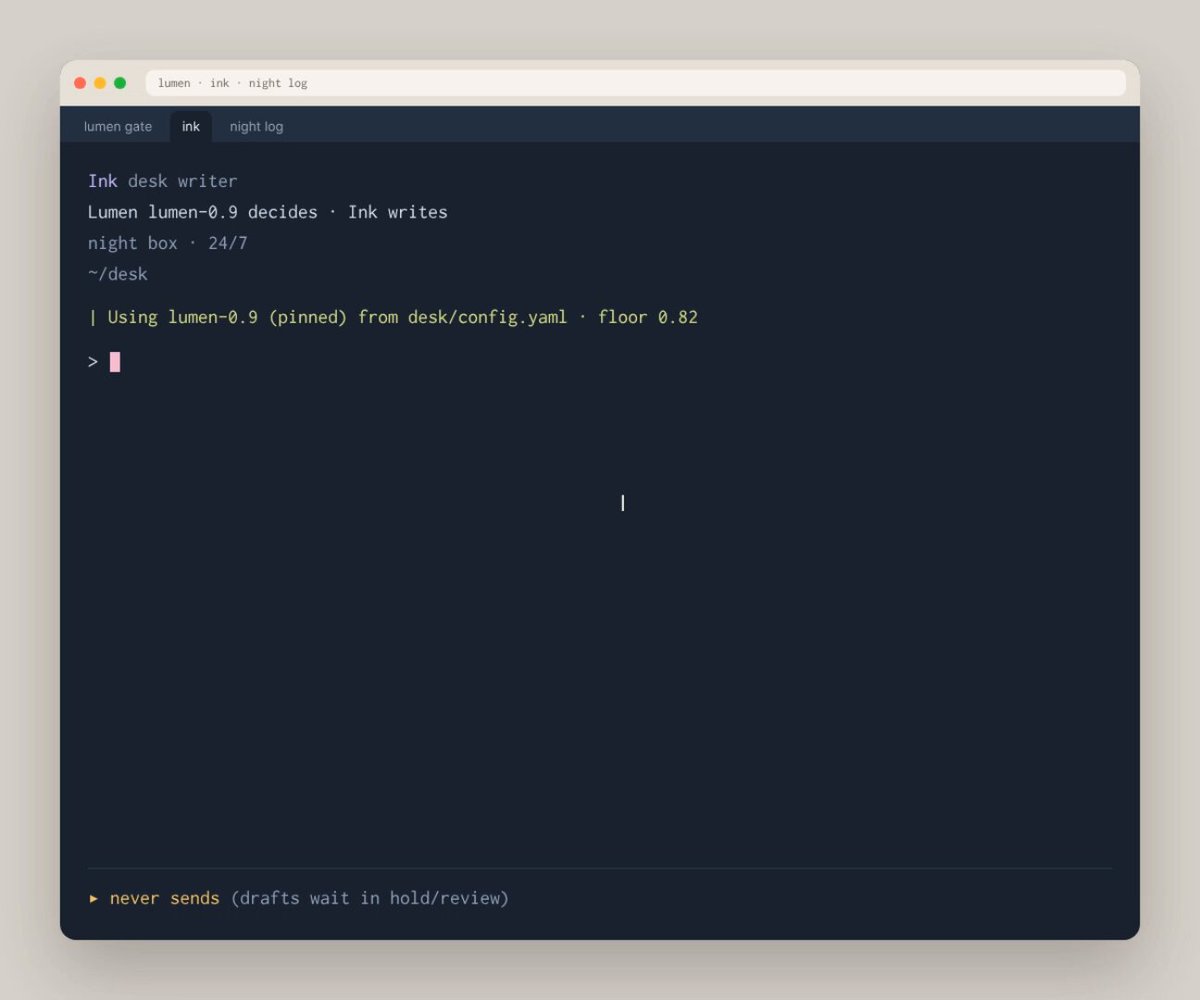Click the 'Ink desk writer' header line
Screen dimensions: 1200x1000
163,181
